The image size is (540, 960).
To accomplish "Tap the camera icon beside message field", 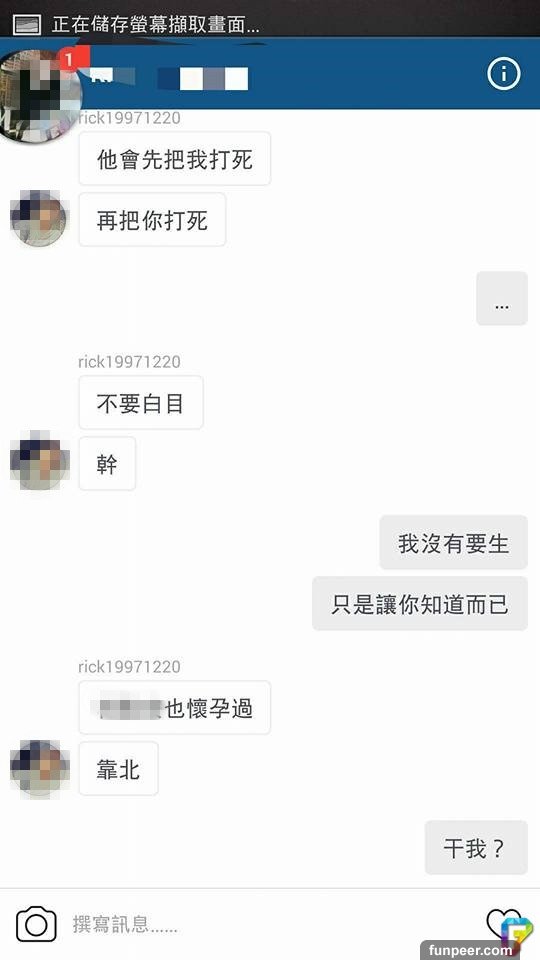I will pos(36,924).
